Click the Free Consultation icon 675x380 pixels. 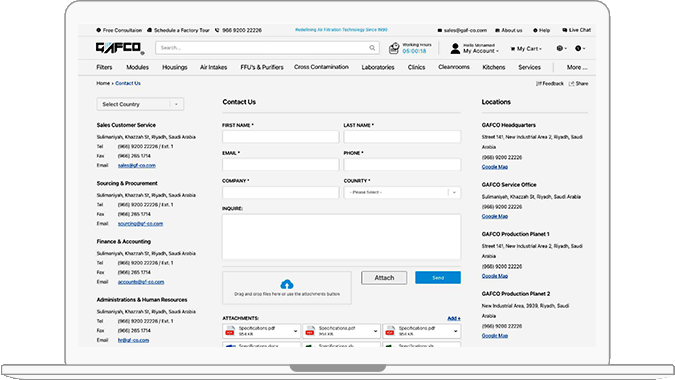click(99, 30)
